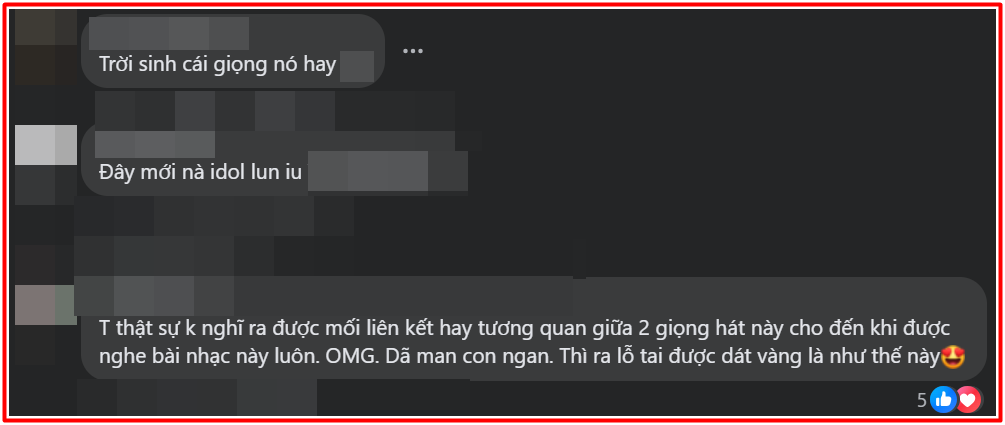Click blurred author name above "Trời sinh cái giọng"

pyautogui.click(x=169, y=33)
